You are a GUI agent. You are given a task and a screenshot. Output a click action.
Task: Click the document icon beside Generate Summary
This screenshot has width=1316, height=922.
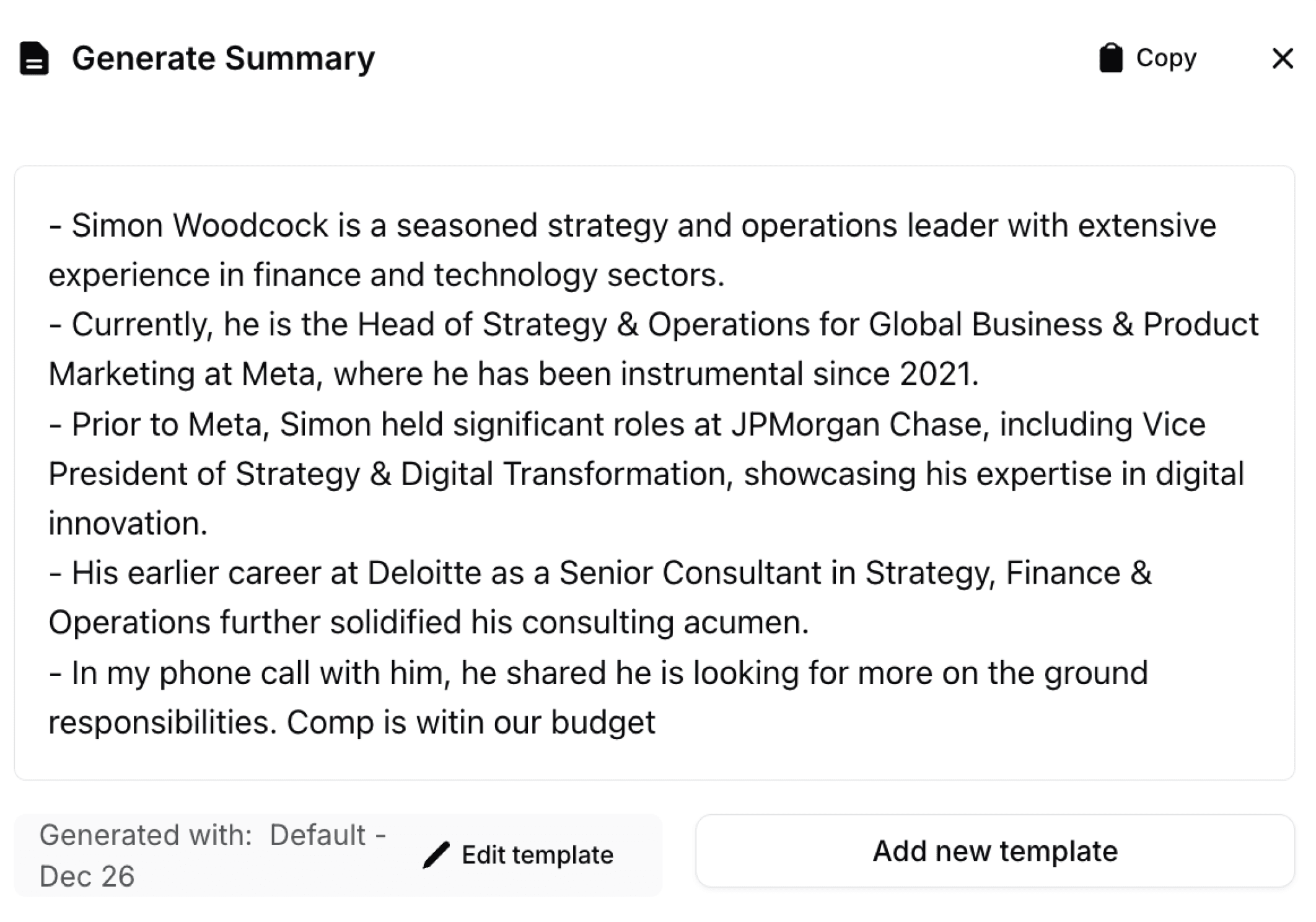[x=34, y=59]
